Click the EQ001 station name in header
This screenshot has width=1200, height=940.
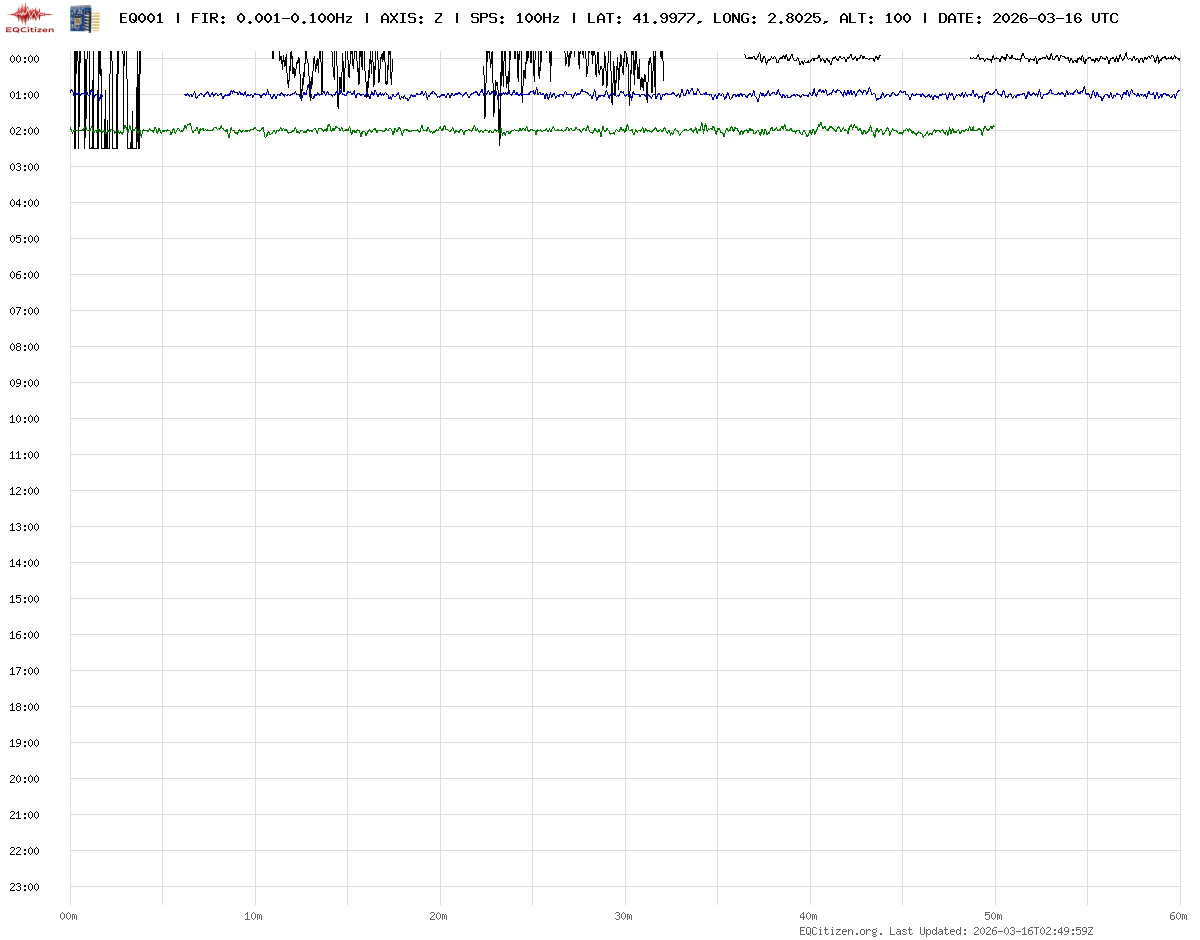(x=141, y=18)
